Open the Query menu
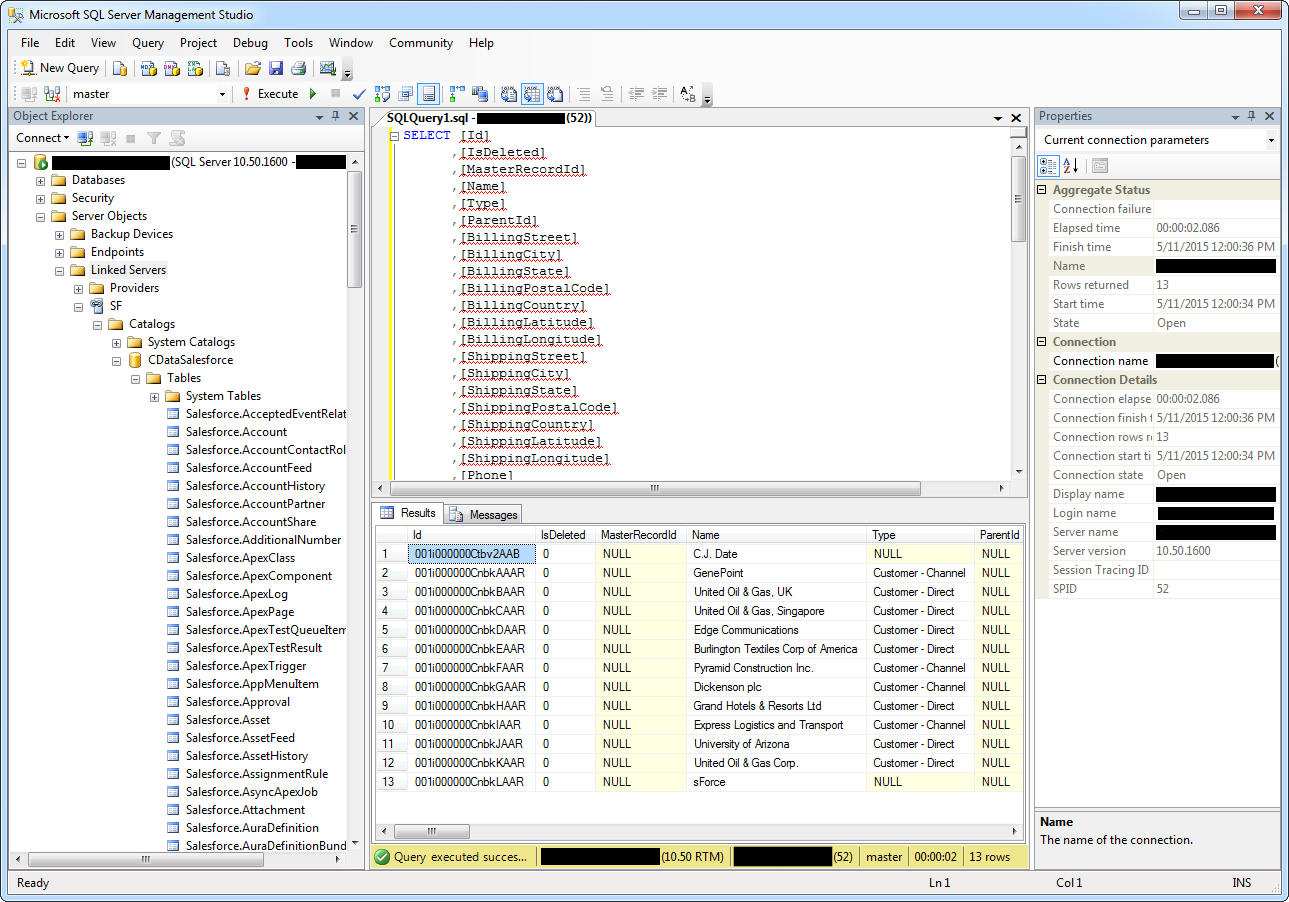Image resolution: width=1289 pixels, height=902 pixels. (148, 43)
